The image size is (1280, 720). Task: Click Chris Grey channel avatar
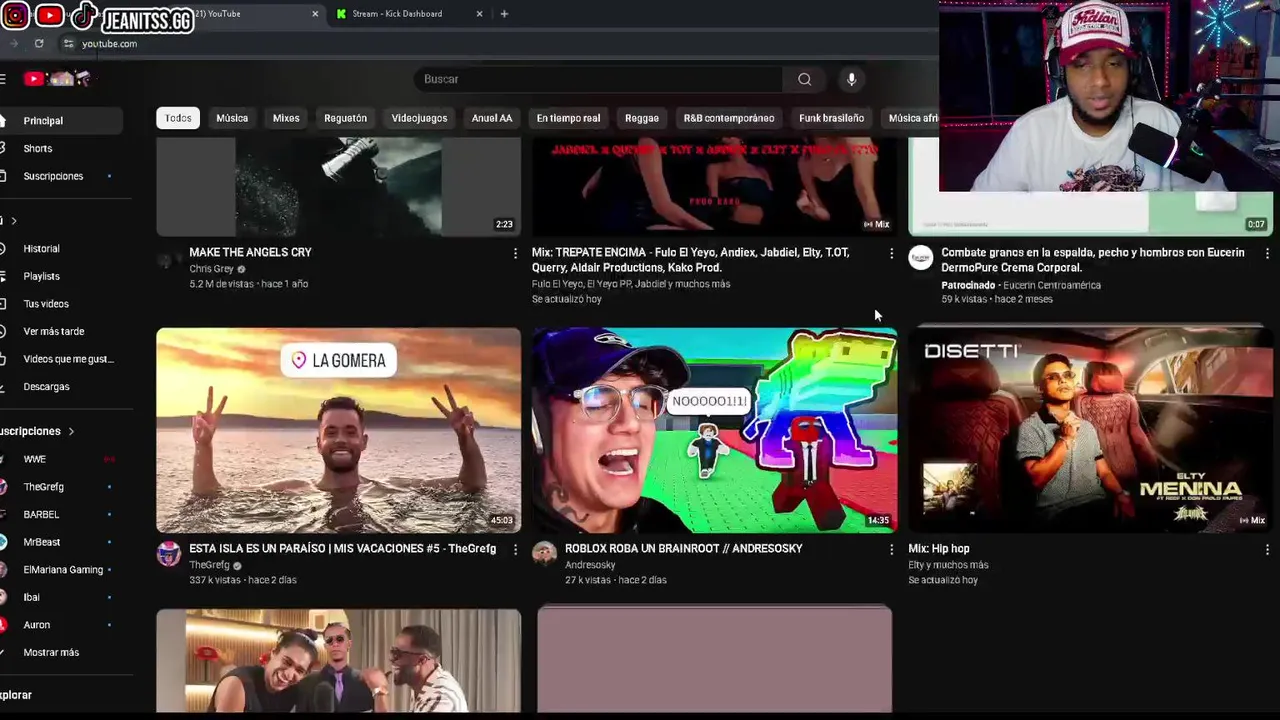(168, 258)
